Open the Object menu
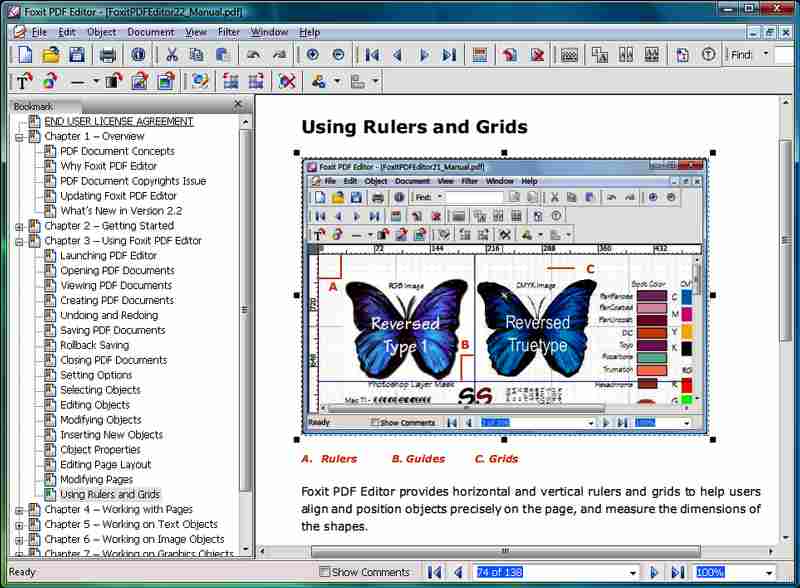Image resolution: width=800 pixels, height=588 pixels. pos(102,32)
